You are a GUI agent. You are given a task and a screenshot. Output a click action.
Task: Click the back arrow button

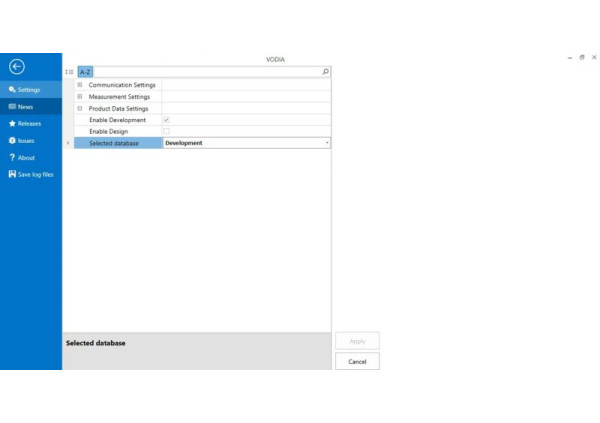click(16, 67)
